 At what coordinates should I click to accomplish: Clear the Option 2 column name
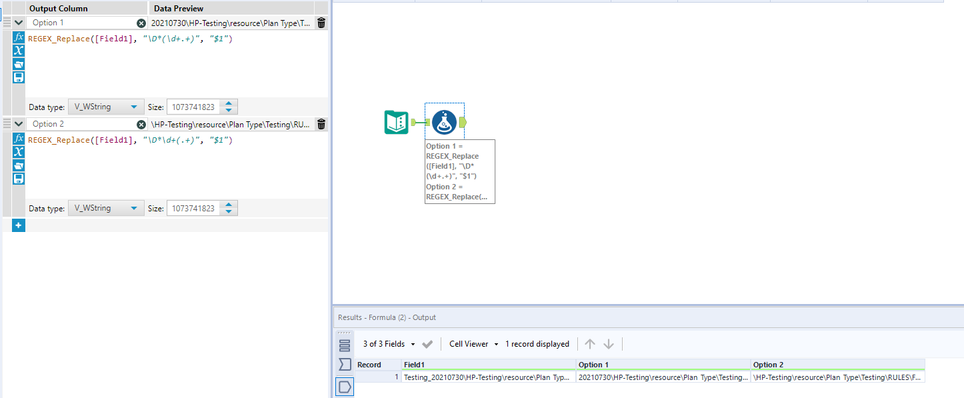point(141,124)
